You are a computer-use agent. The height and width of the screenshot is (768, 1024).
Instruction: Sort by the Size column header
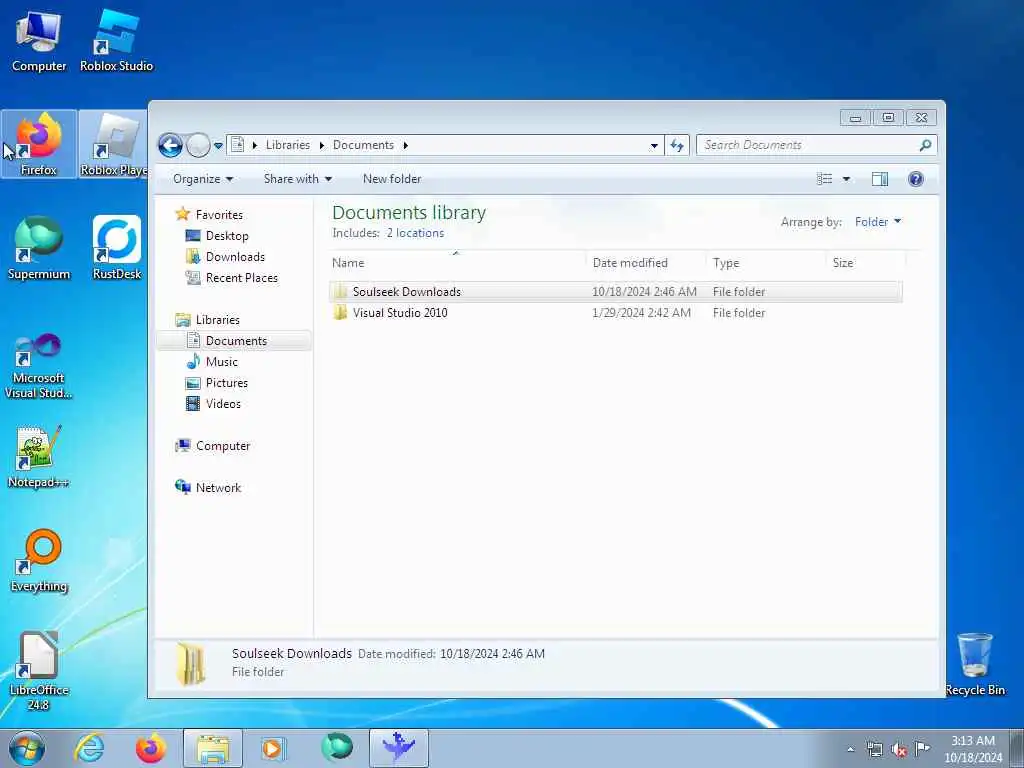(x=866, y=263)
